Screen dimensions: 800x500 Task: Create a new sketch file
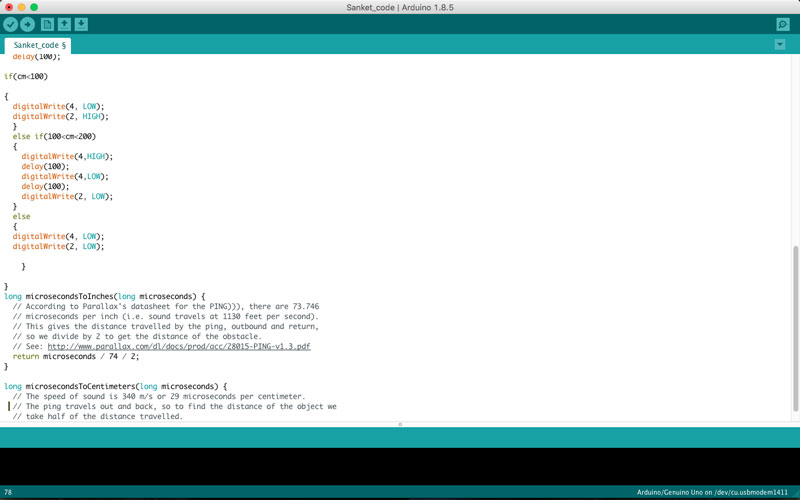(47, 24)
